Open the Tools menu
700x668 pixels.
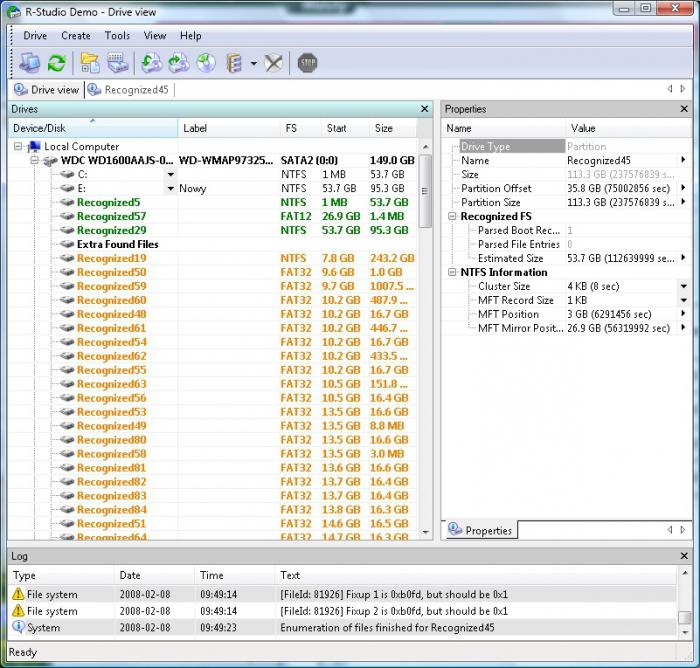pyautogui.click(x=117, y=36)
